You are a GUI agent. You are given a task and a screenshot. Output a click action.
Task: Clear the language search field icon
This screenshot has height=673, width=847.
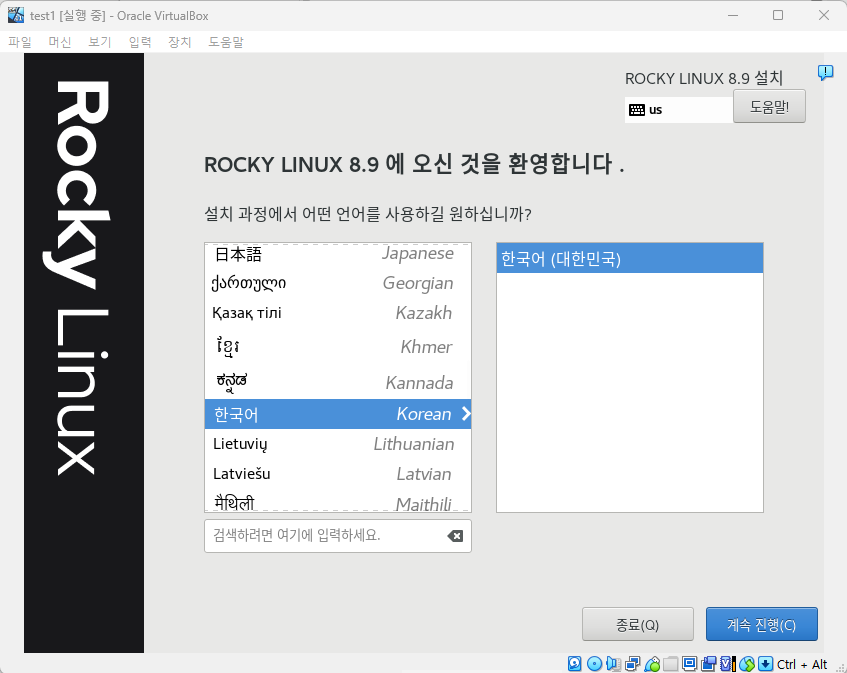pyautogui.click(x=455, y=536)
